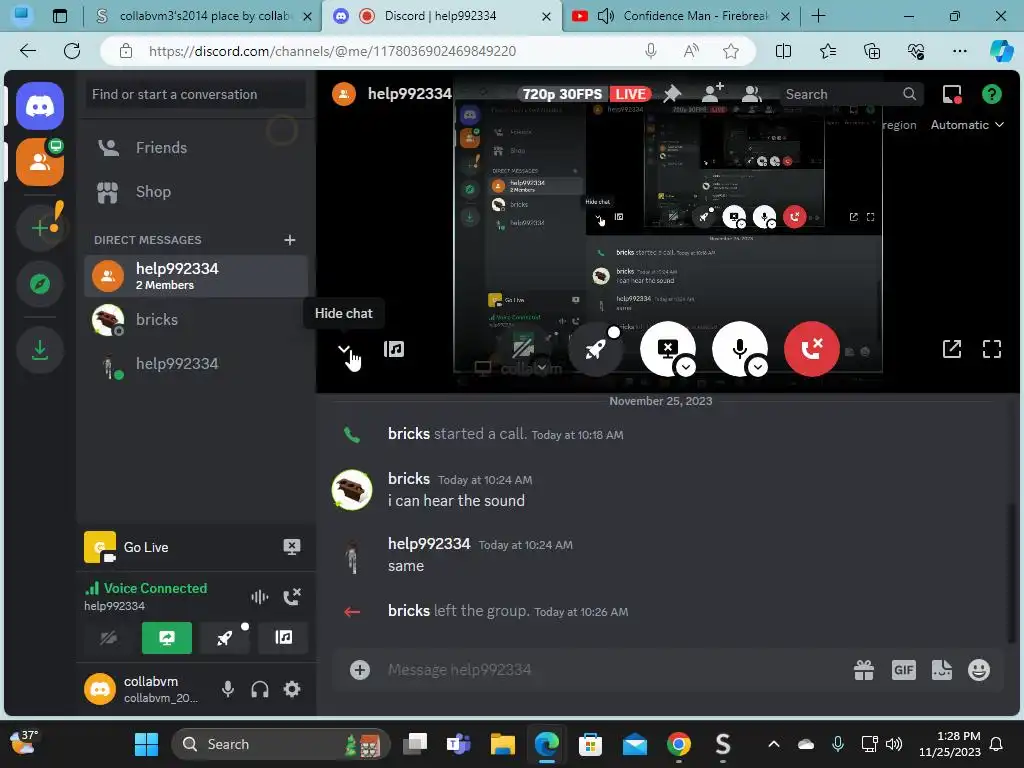Open bricks direct message
This screenshot has width=1024, height=768.
pos(196,320)
